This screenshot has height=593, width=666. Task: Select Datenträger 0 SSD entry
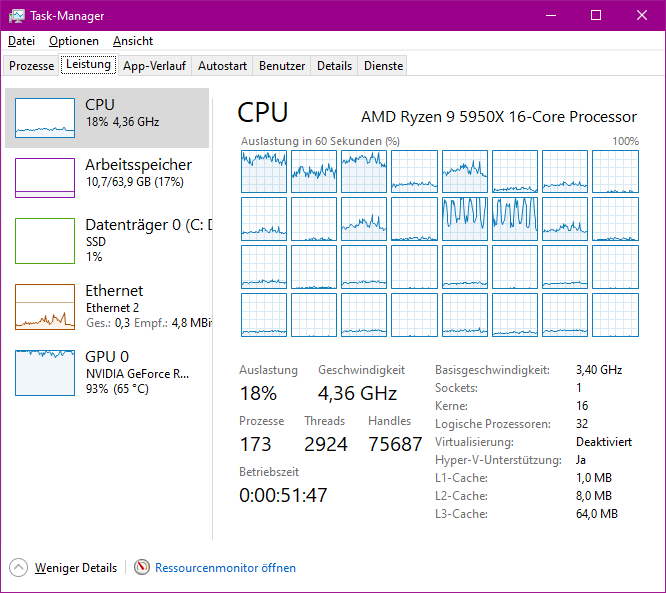(x=107, y=240)
